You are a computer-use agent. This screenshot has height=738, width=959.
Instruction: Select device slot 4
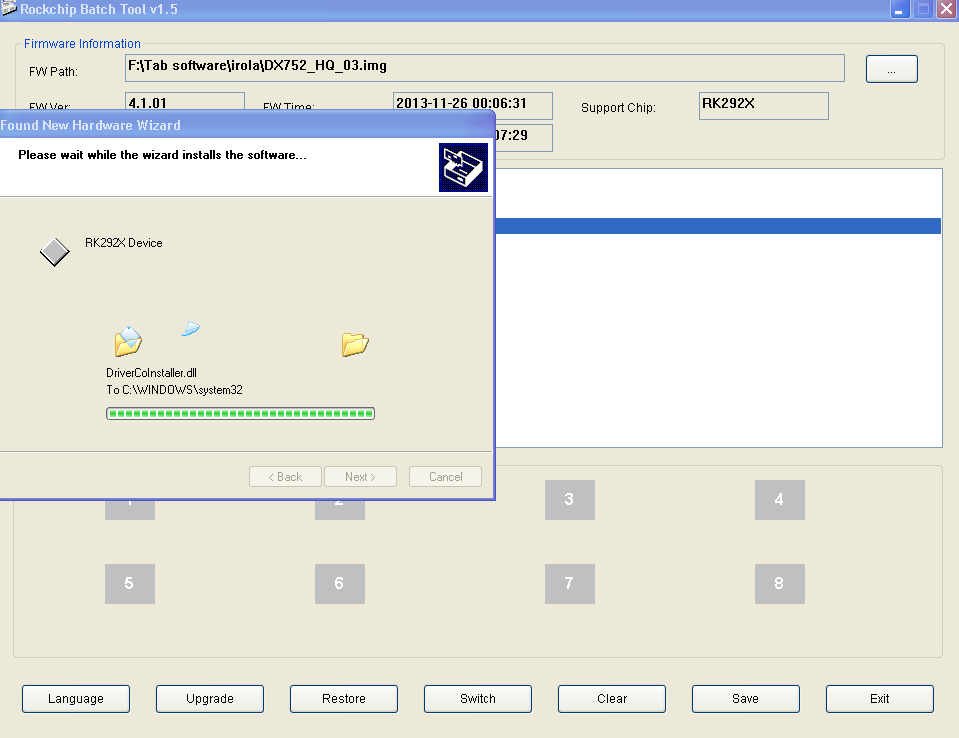(x=779, y=499)
